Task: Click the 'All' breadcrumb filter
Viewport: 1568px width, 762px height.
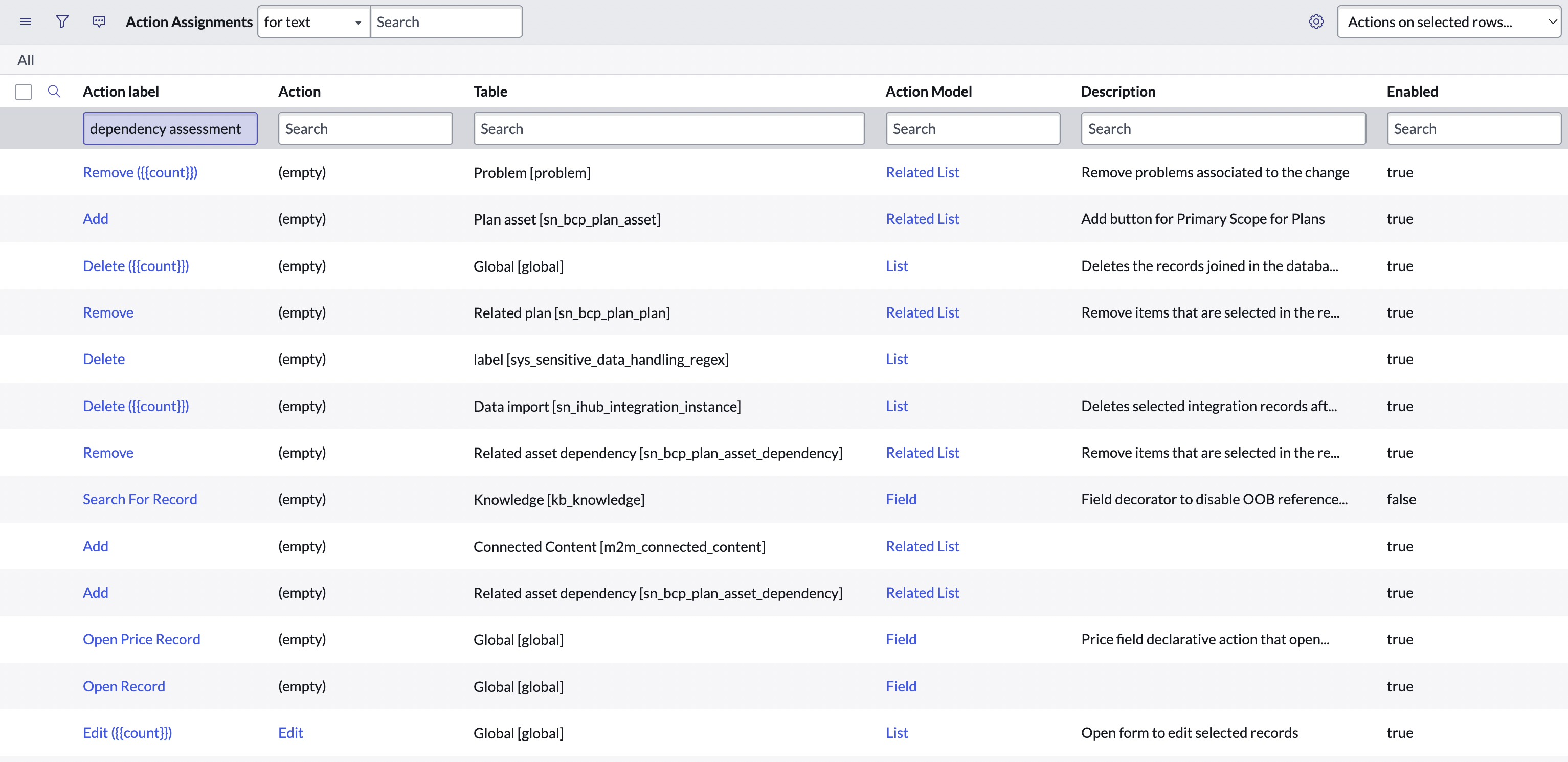Action: 26,60
